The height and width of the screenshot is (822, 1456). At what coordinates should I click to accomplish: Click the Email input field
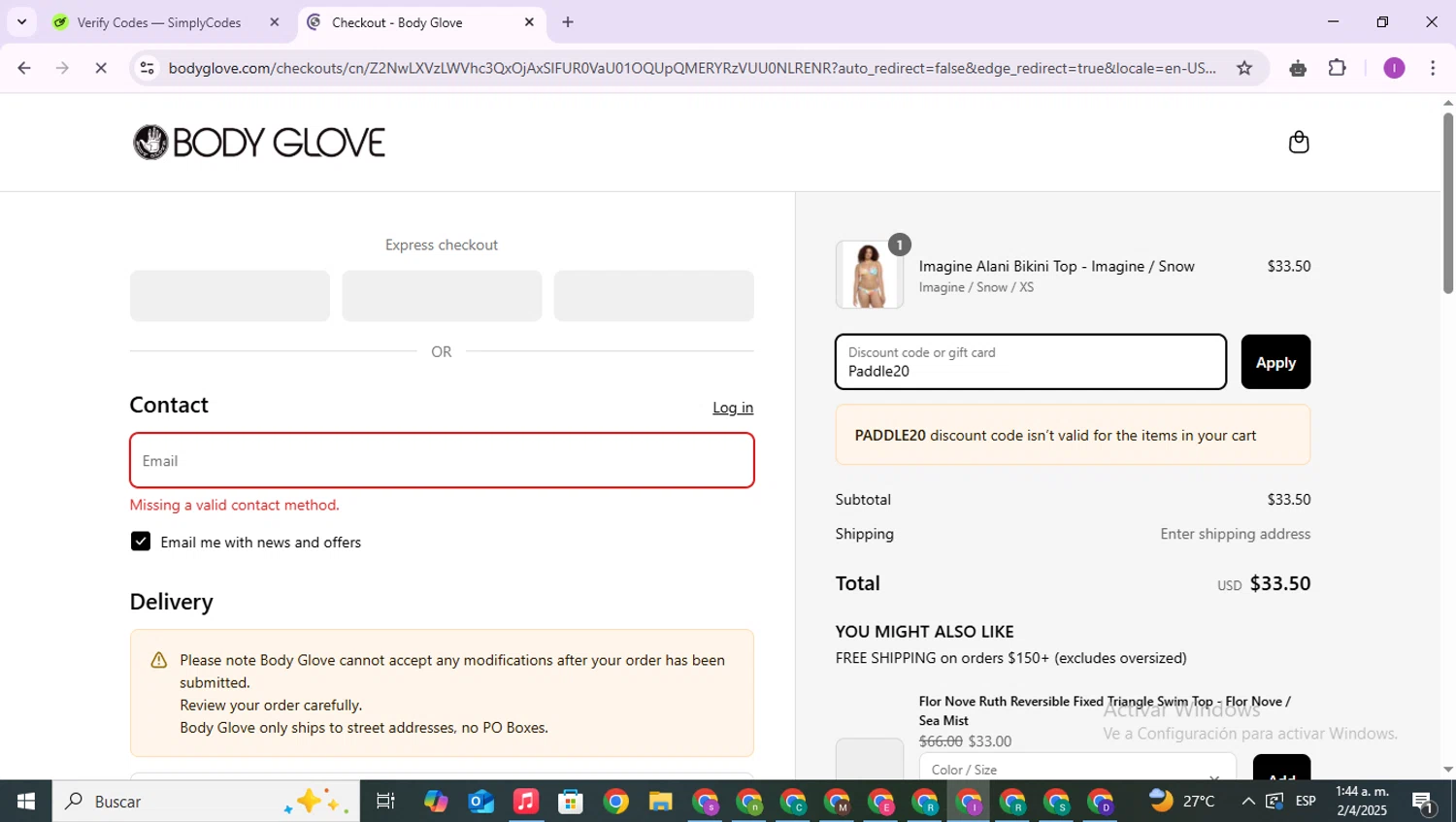[442, 460]
